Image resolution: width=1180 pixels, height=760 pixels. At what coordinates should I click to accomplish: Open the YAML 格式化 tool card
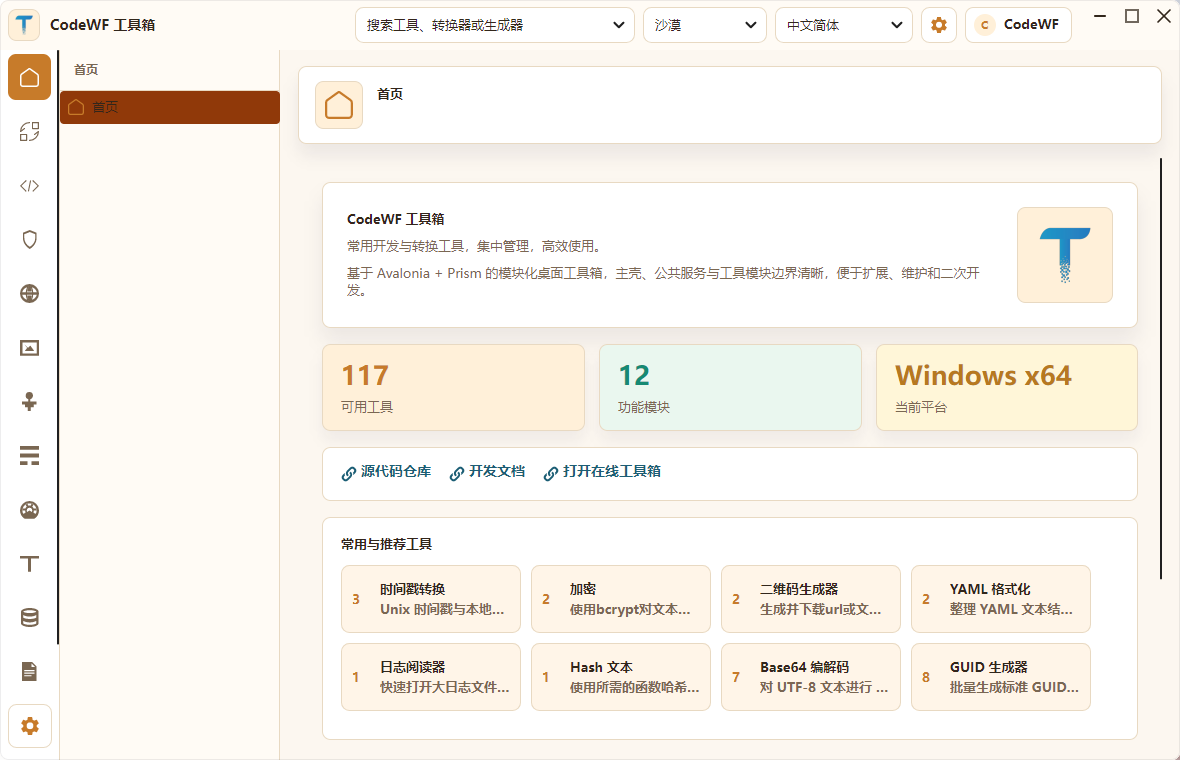coord(1001,599)
